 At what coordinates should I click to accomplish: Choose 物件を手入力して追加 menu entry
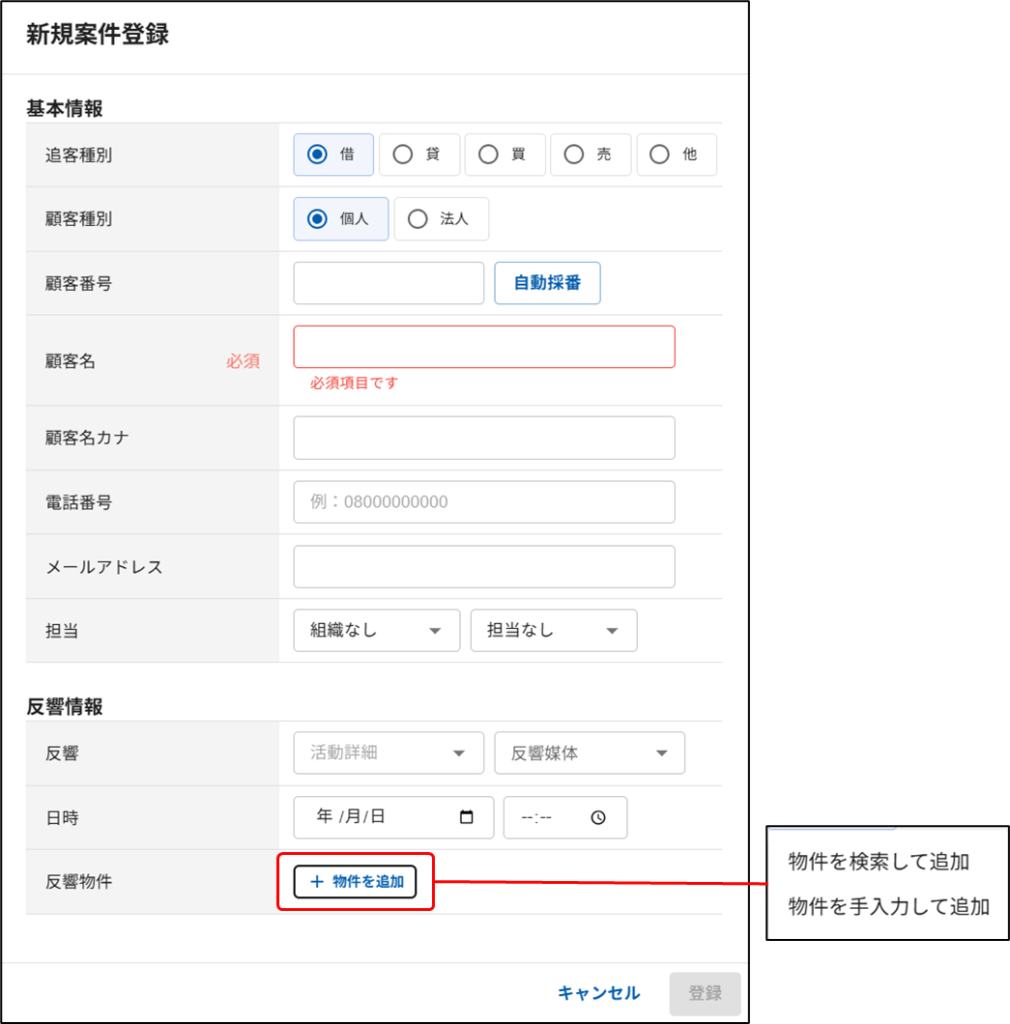coord(889,906)
